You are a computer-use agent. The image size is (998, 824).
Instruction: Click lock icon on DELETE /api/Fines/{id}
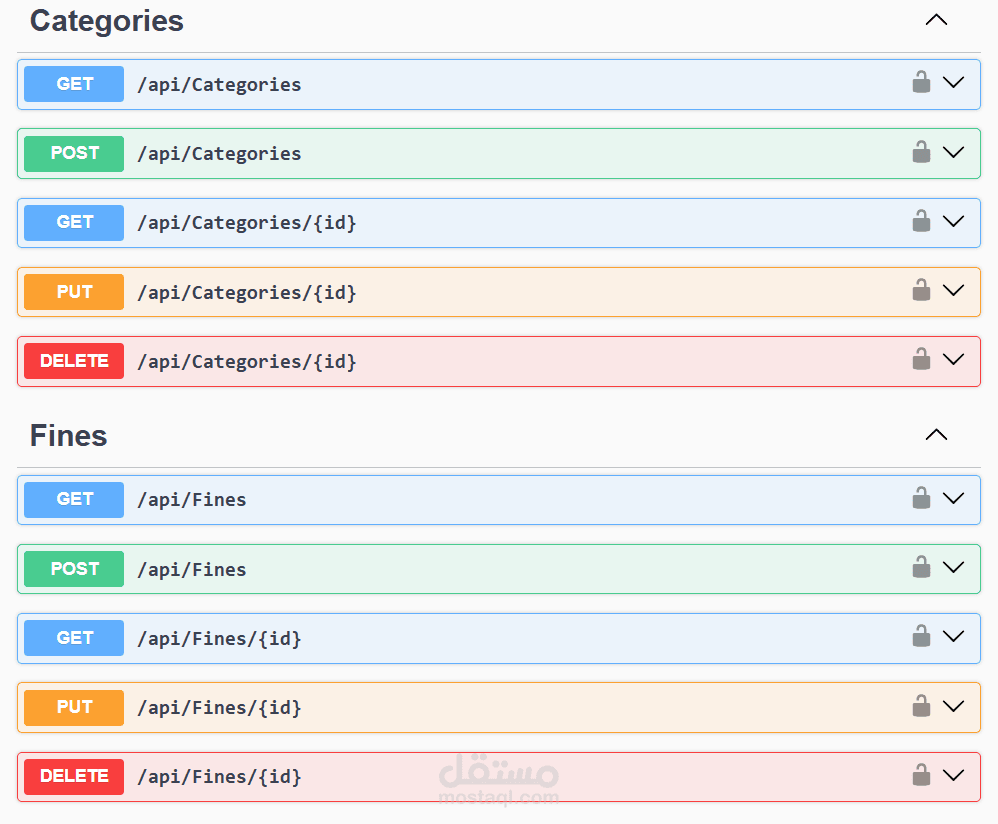[921, 775]
